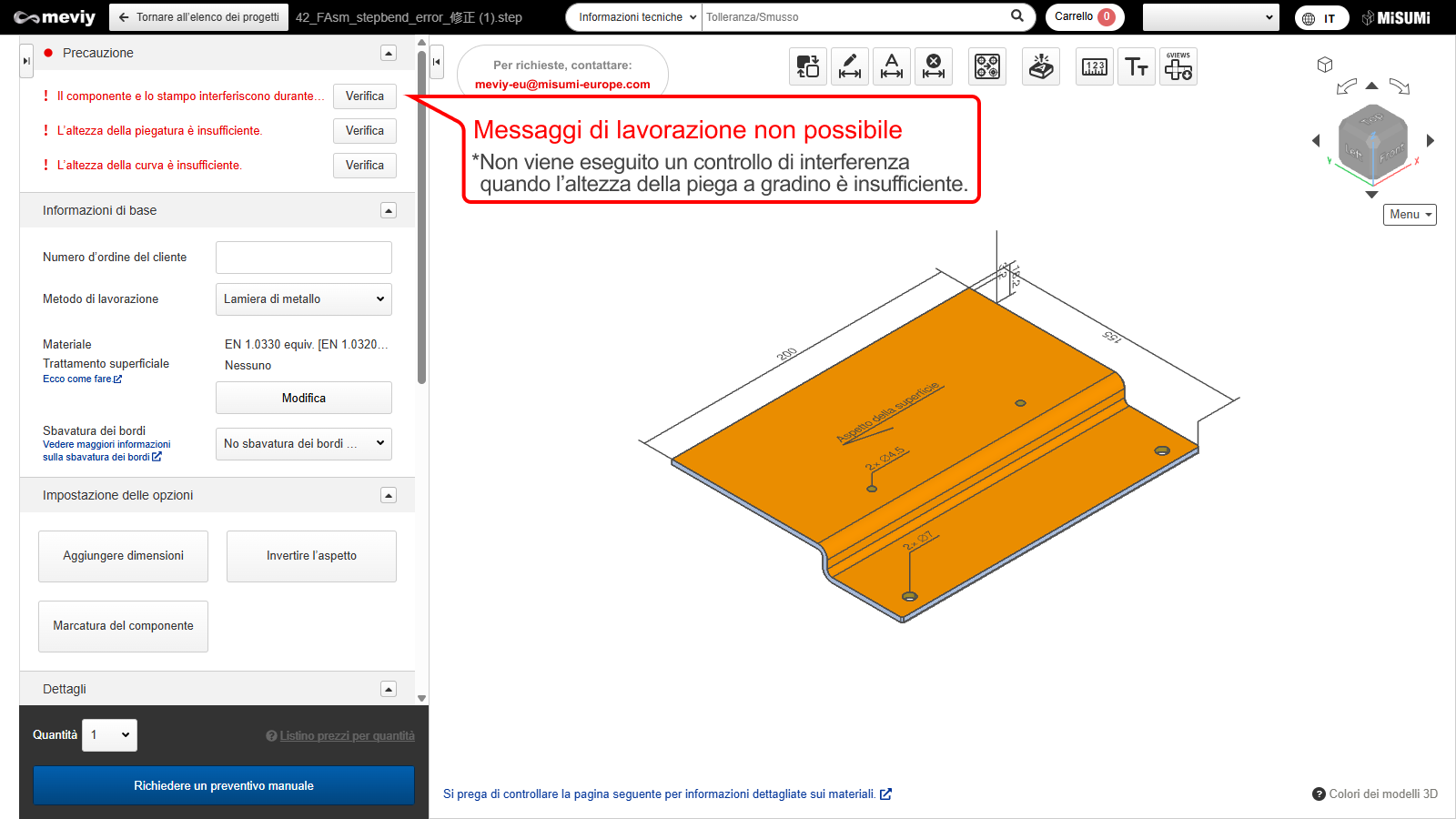1456x819 pixels.
Task: Open the Metodo di lavorazione dropdown
Action: [303, 299]
